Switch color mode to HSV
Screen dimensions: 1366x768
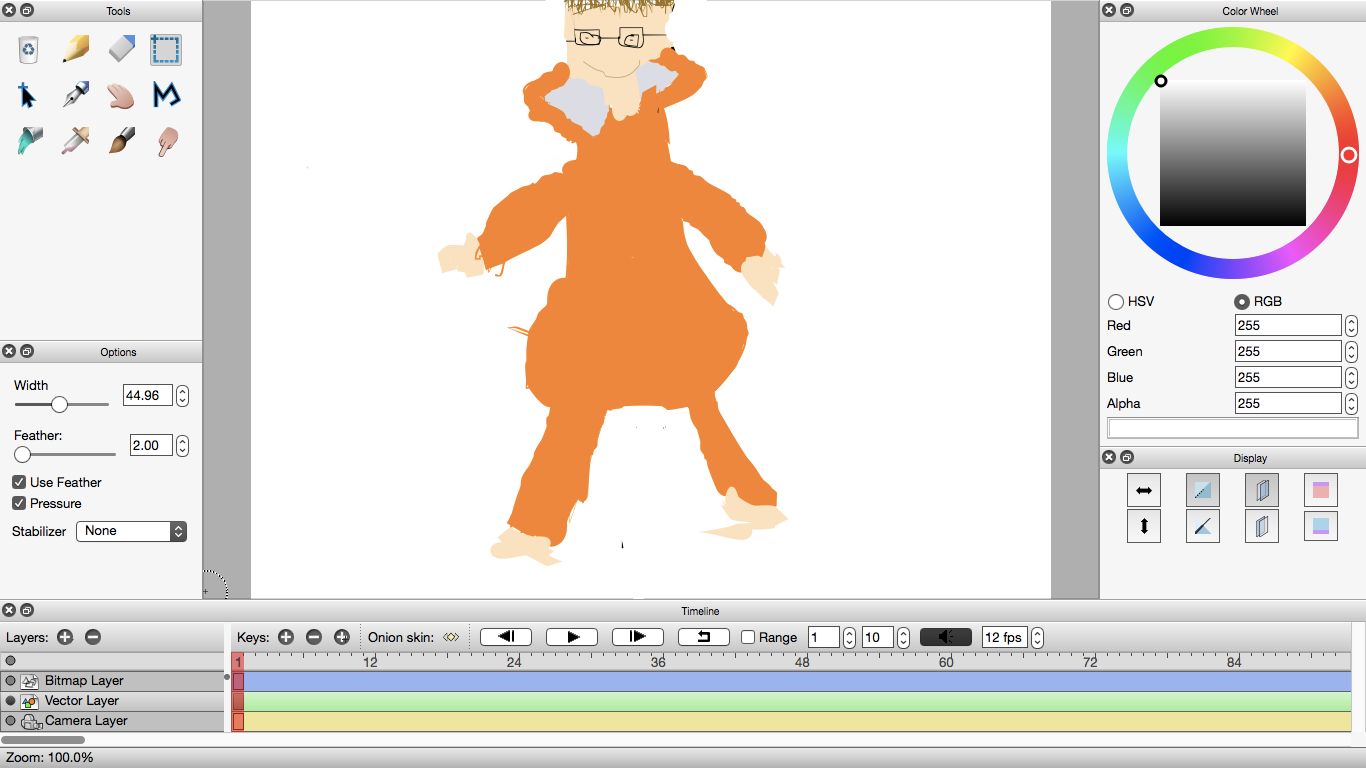click(1116, 301)
